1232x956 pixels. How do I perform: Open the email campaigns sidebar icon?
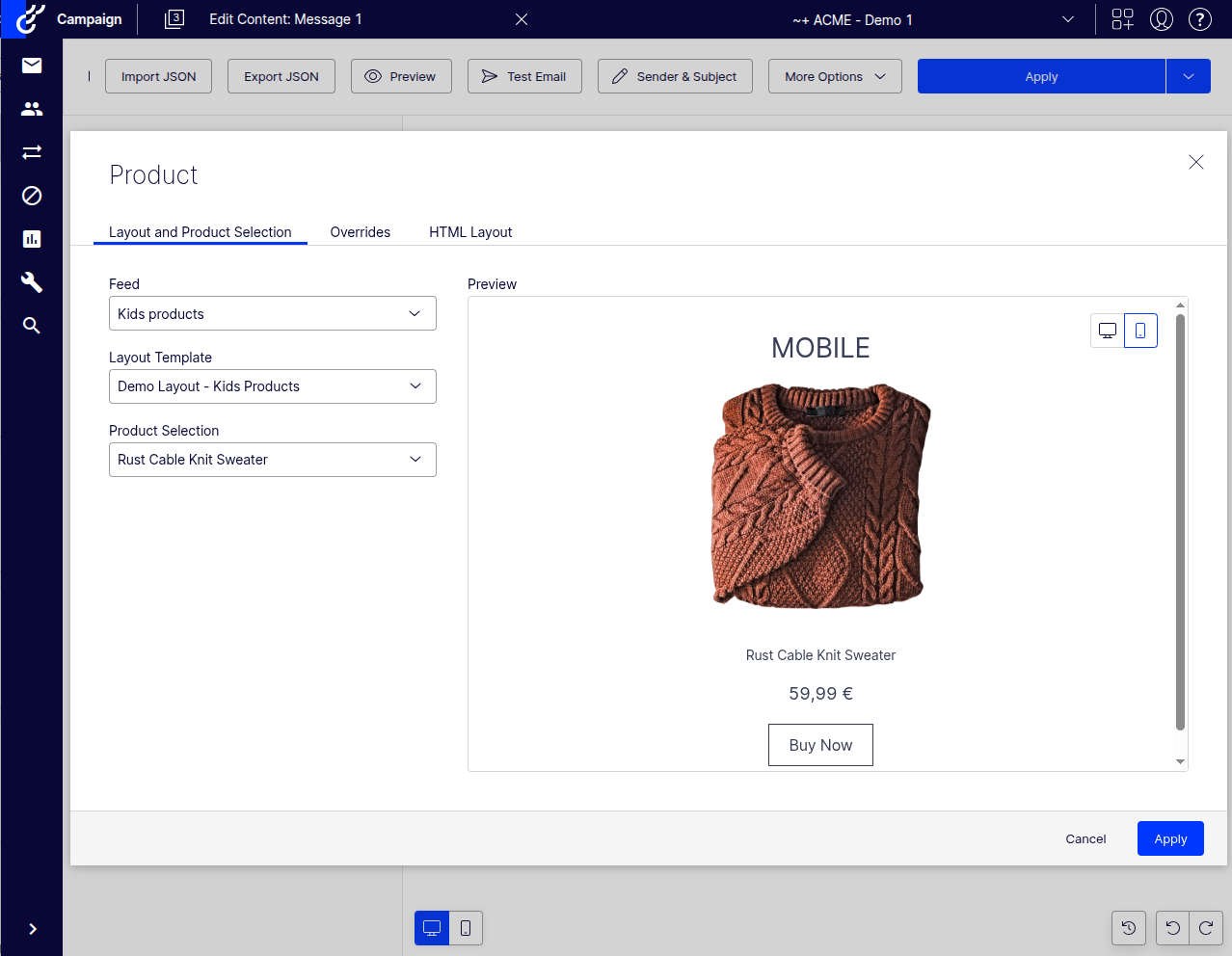[31, 66]
